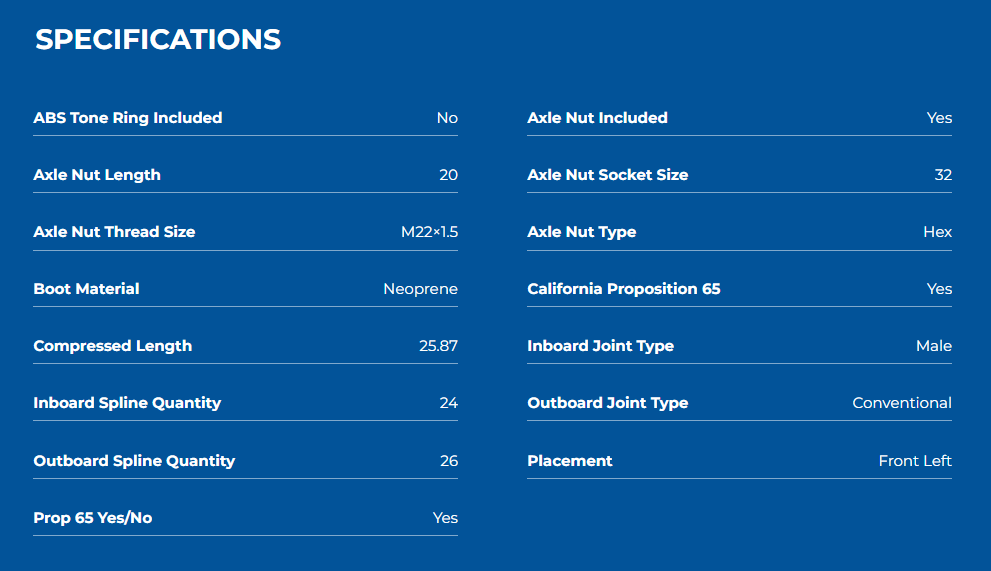Select the Front Left placement value
The image size is (991, 571).
pos(916,460)
